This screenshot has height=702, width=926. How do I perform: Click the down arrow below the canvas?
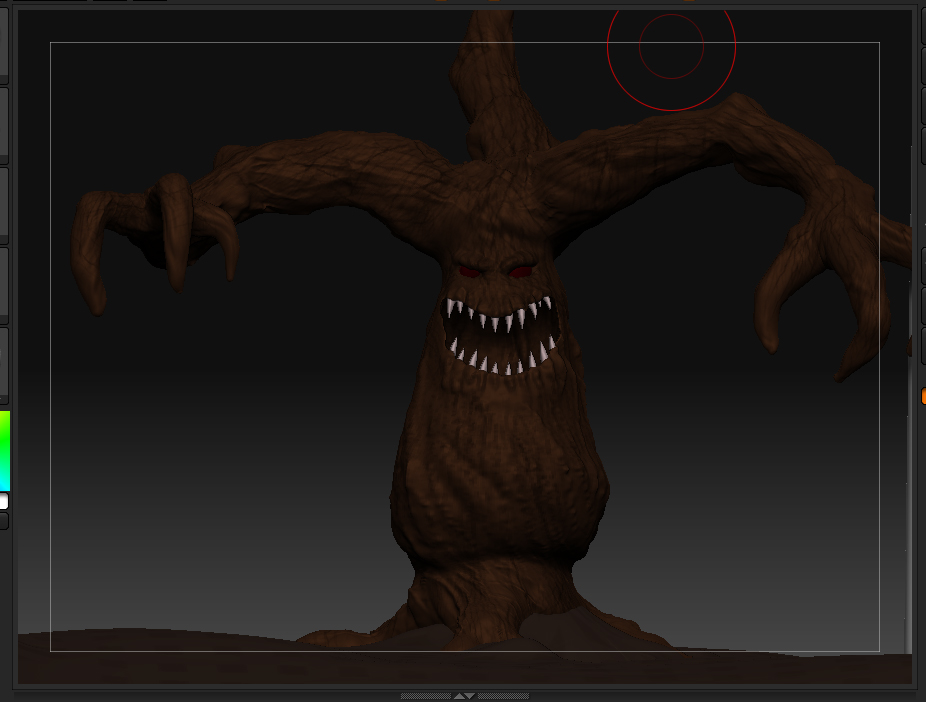pos(470,696)
